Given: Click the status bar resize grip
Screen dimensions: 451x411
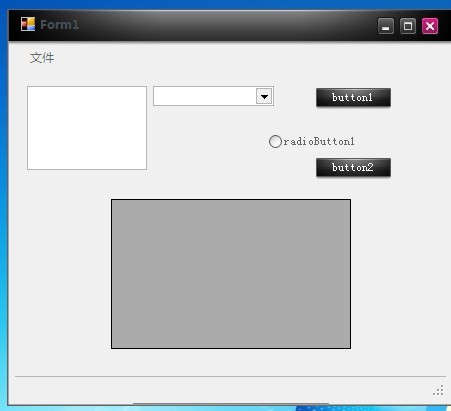Looking at the screenshot, I should tap(438, 390).
